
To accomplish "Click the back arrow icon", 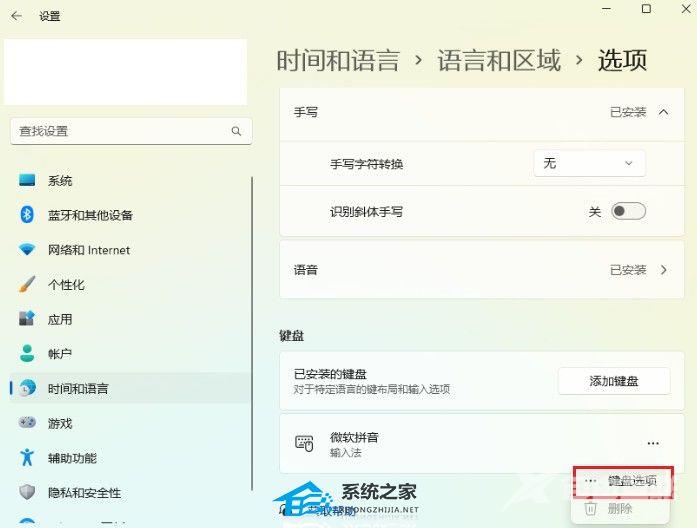I will 16,16.
